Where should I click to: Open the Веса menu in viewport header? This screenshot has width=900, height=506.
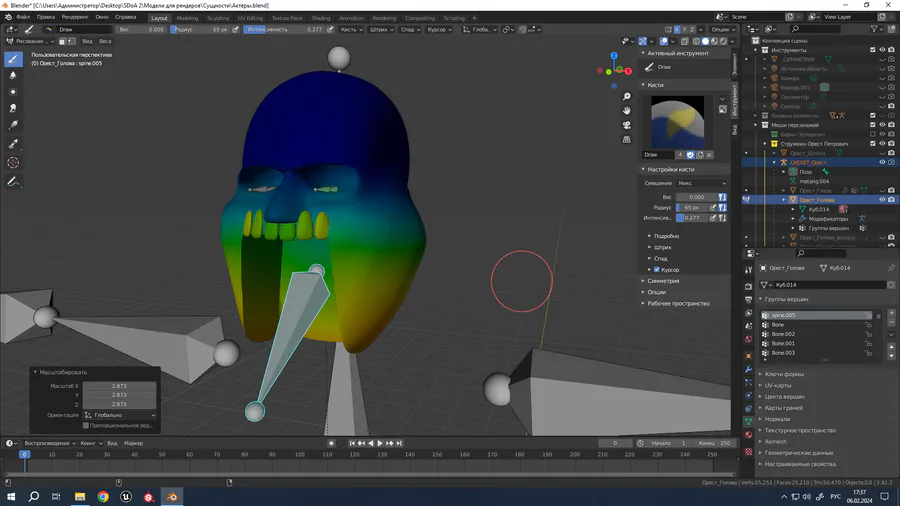(x=105, y=41)
